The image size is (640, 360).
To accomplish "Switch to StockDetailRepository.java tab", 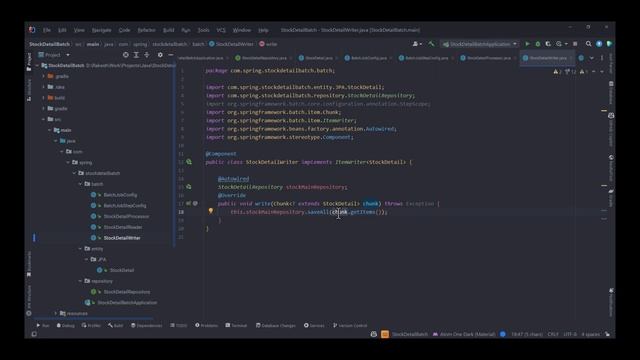I will [x=264, y=58].
